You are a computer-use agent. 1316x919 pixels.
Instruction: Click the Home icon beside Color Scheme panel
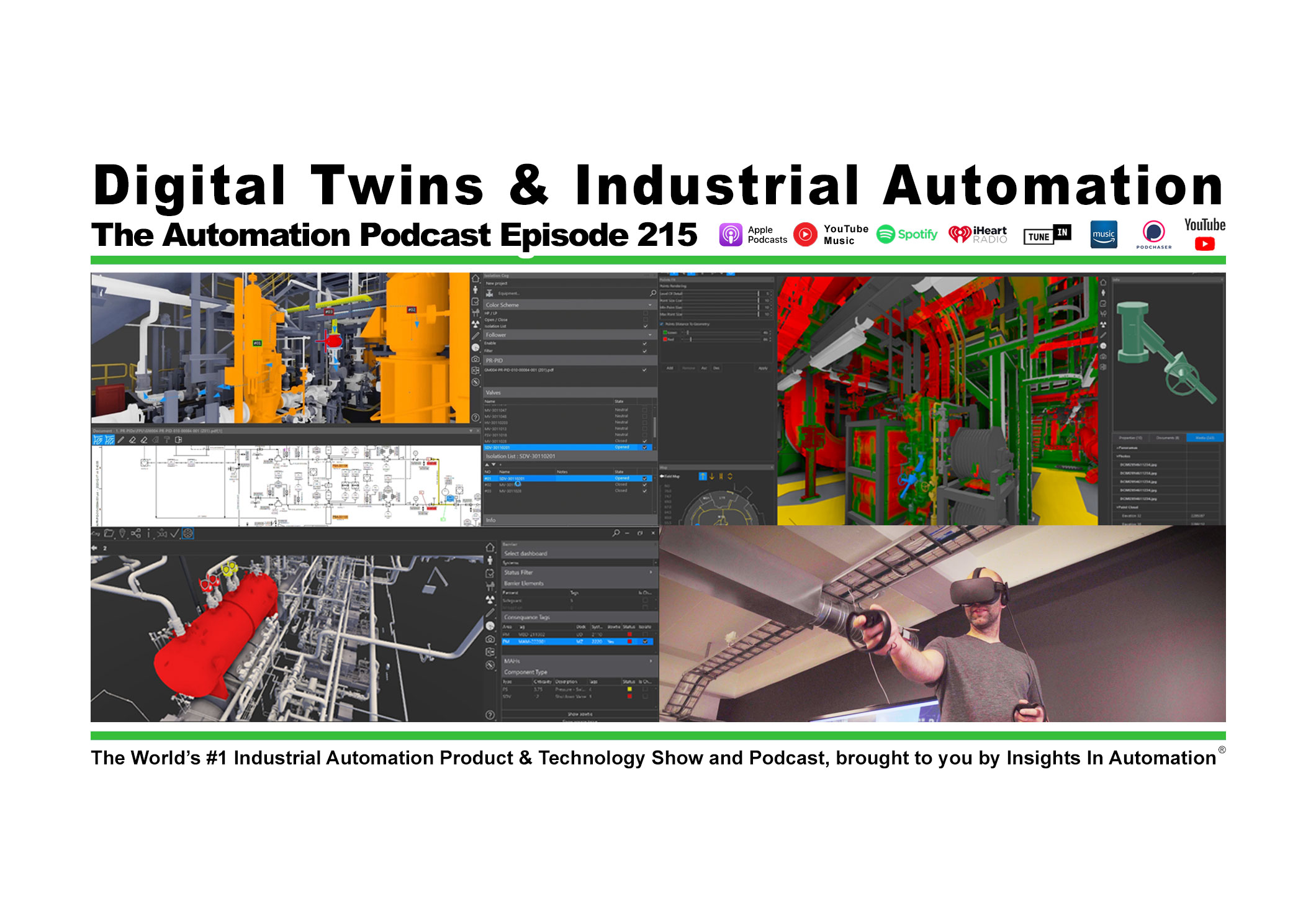[x=476, y=279]
